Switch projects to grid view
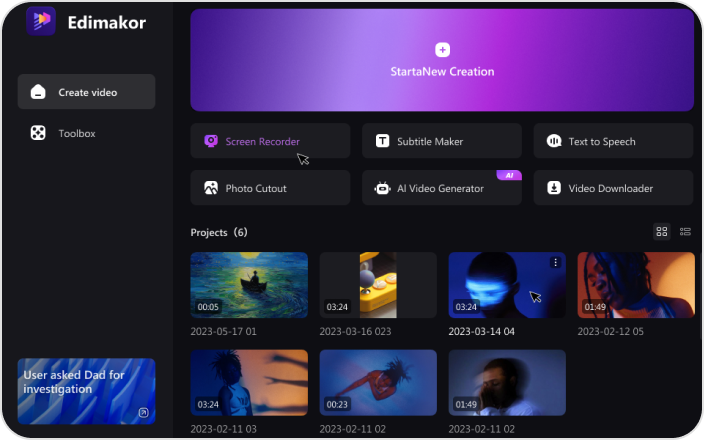The height and width of the screenshot is (440, 704). 662,232
